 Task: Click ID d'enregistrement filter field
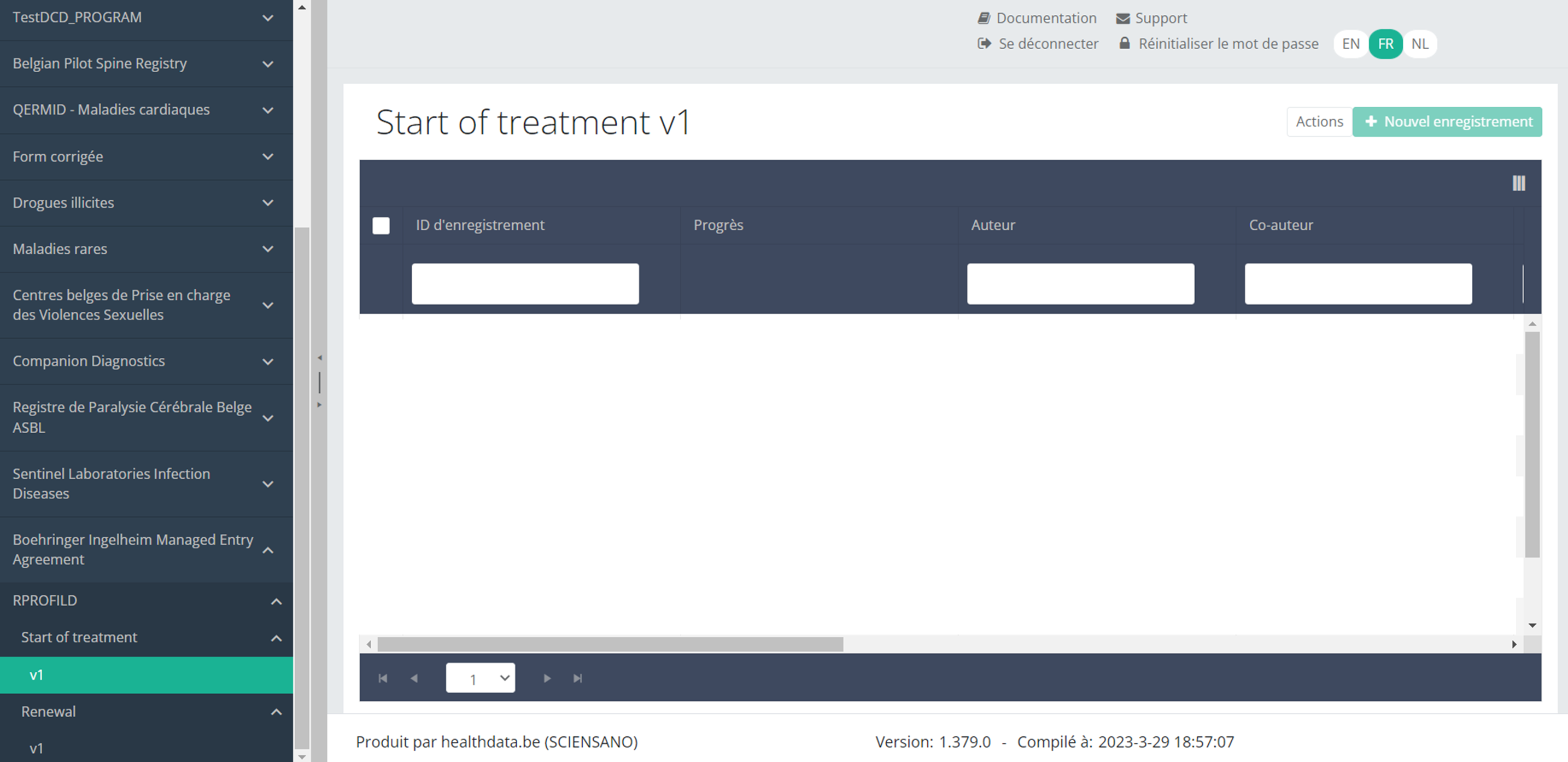pos(525,284)
